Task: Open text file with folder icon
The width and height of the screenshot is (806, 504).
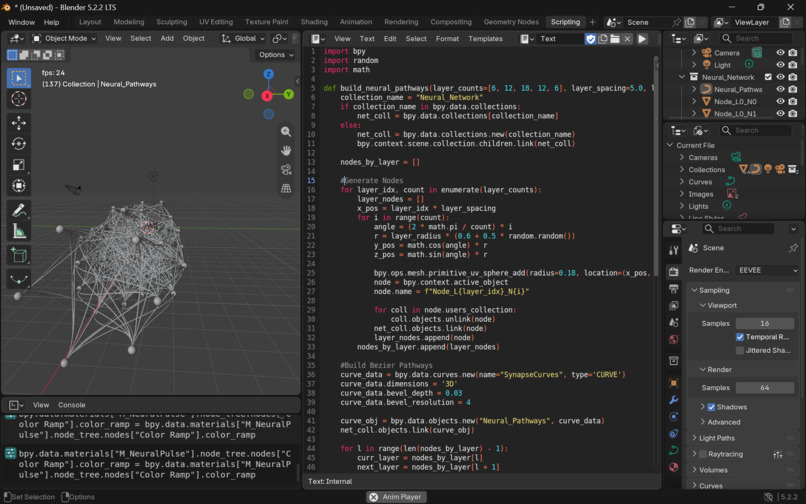Action: tap(615, 39)
